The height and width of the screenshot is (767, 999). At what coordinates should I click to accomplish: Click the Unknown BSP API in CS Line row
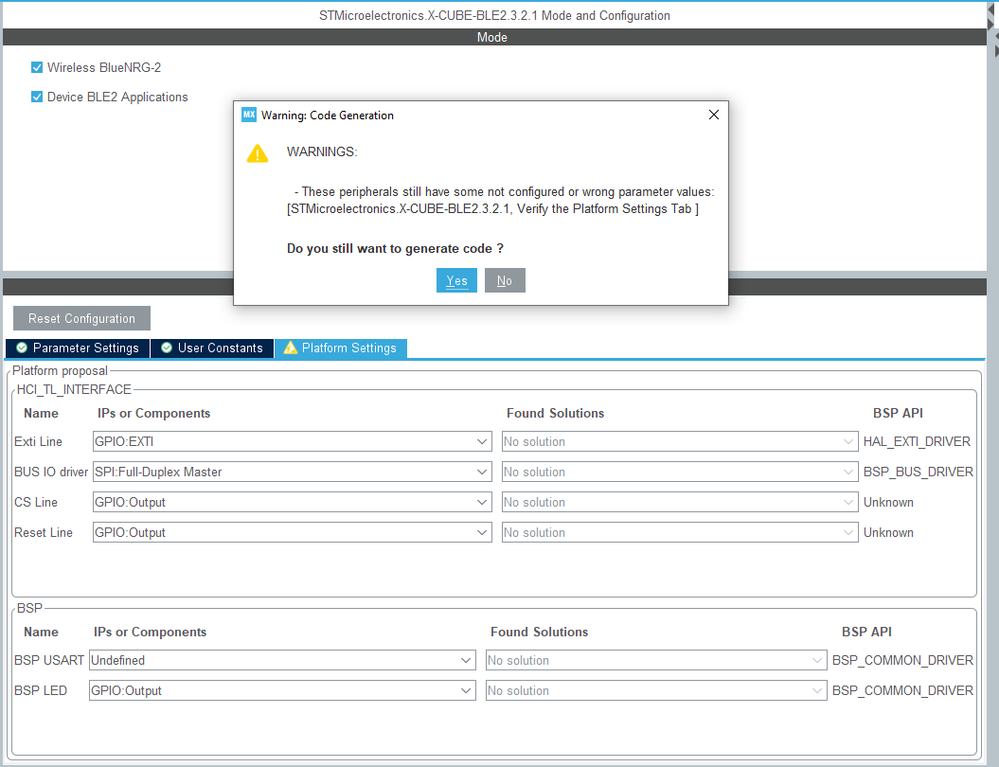888,502
